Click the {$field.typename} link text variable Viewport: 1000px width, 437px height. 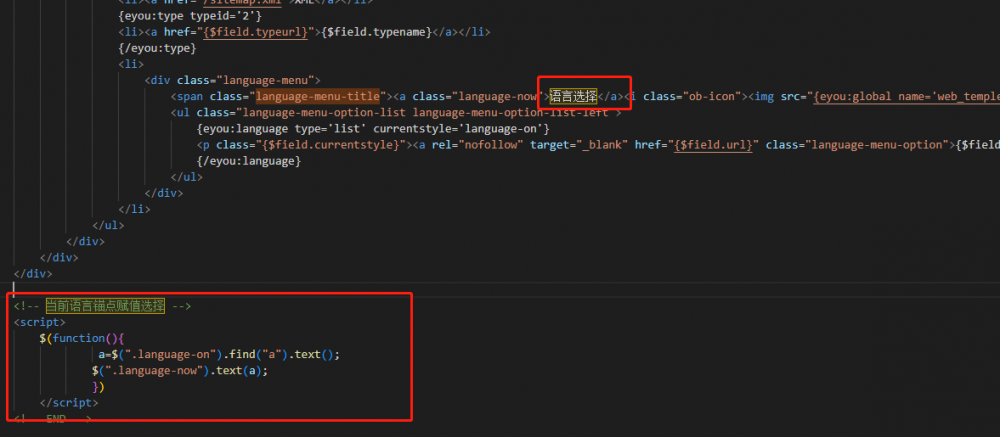(378, 32)
